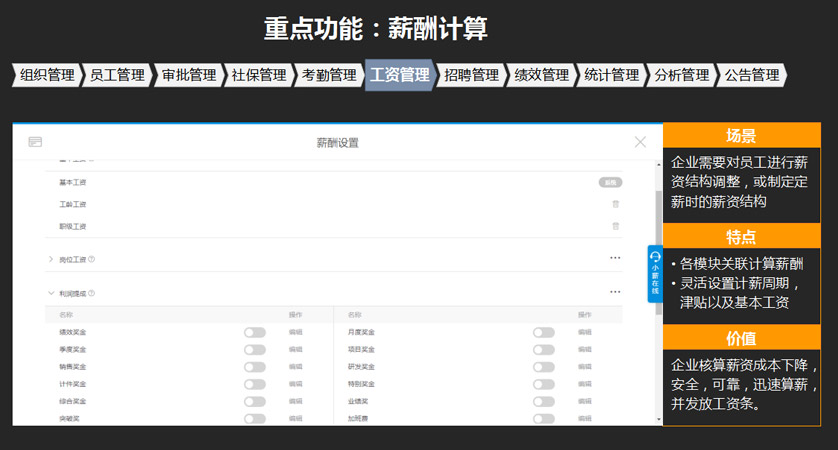
Task: Click the card icon left of 薪酬设置 title
Action: coord(35,142)
